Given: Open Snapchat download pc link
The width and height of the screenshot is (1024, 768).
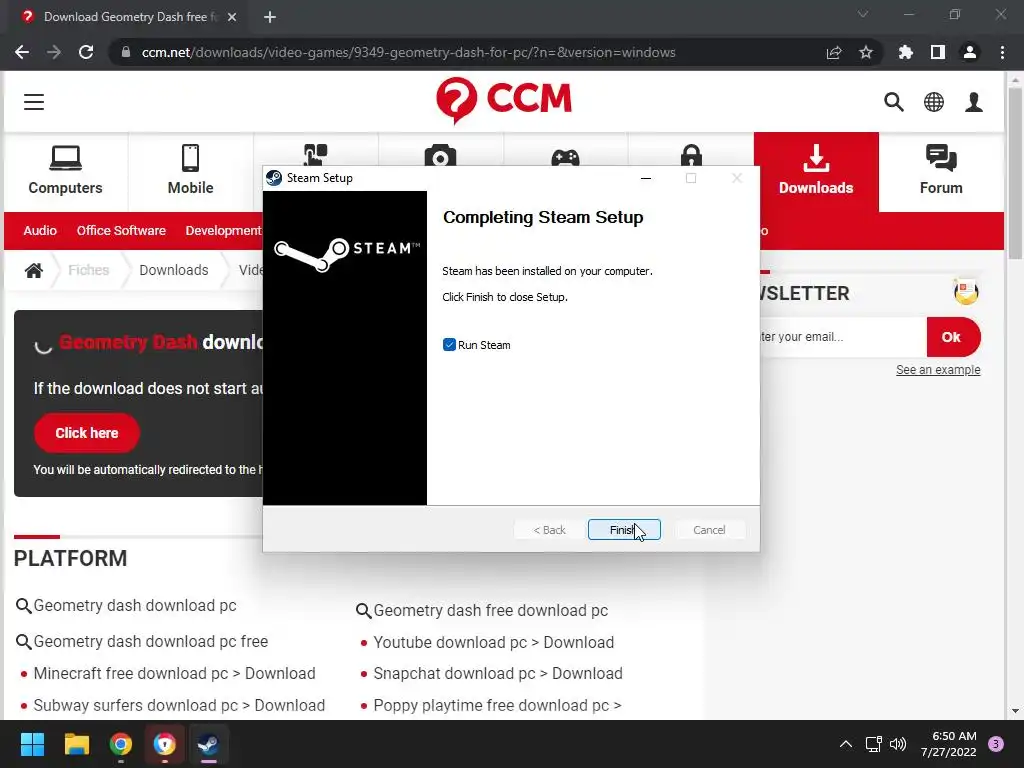Looking at the screenshot, I should point(498,673).
